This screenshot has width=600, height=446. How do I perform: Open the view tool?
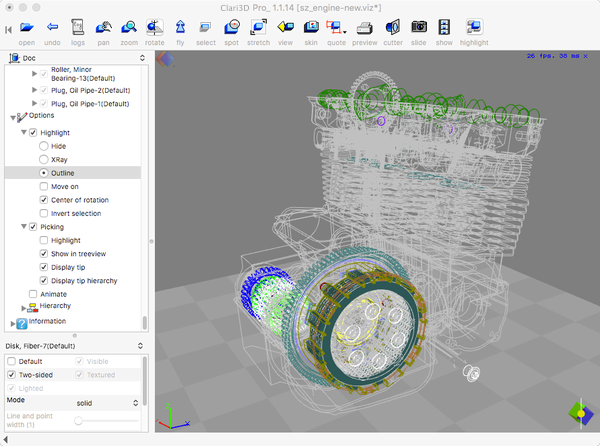click(x=285, y=27)
